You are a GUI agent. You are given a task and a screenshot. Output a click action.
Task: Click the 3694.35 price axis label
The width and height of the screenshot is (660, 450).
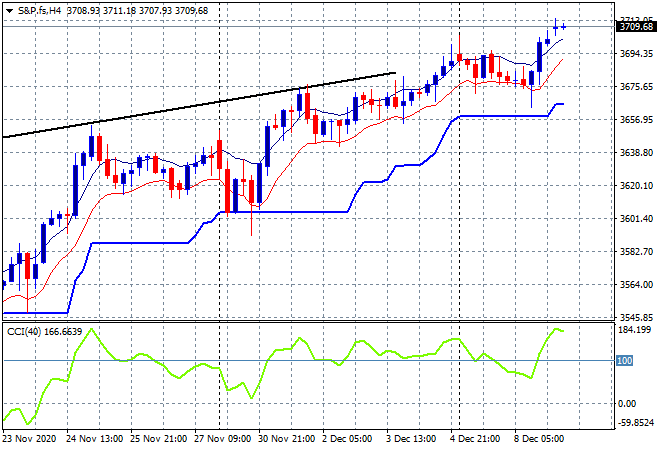pos(636,53)
